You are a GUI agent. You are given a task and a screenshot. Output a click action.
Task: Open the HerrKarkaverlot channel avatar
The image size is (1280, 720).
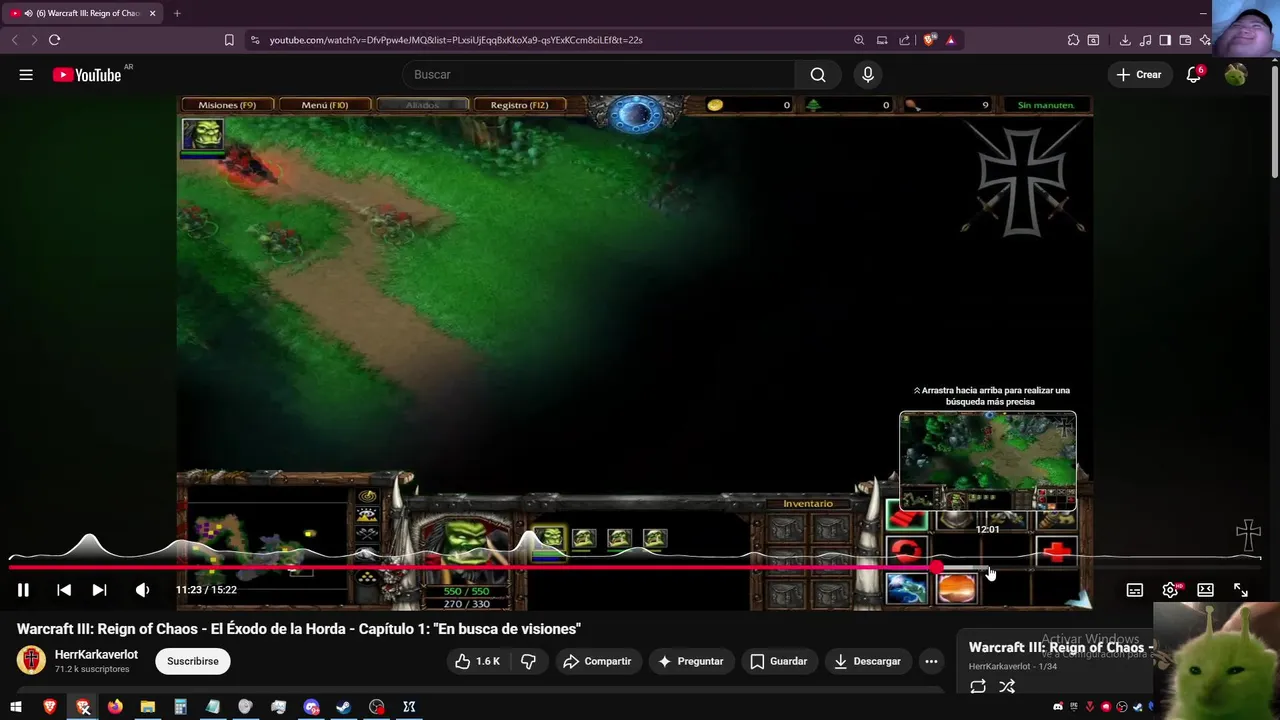[31, 661]
